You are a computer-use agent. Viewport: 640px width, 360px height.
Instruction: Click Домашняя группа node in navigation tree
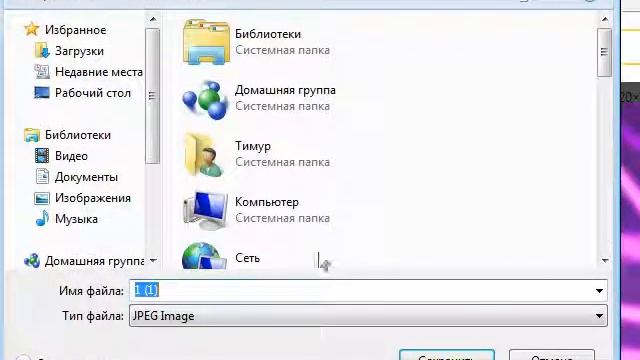tap(94, 260)
